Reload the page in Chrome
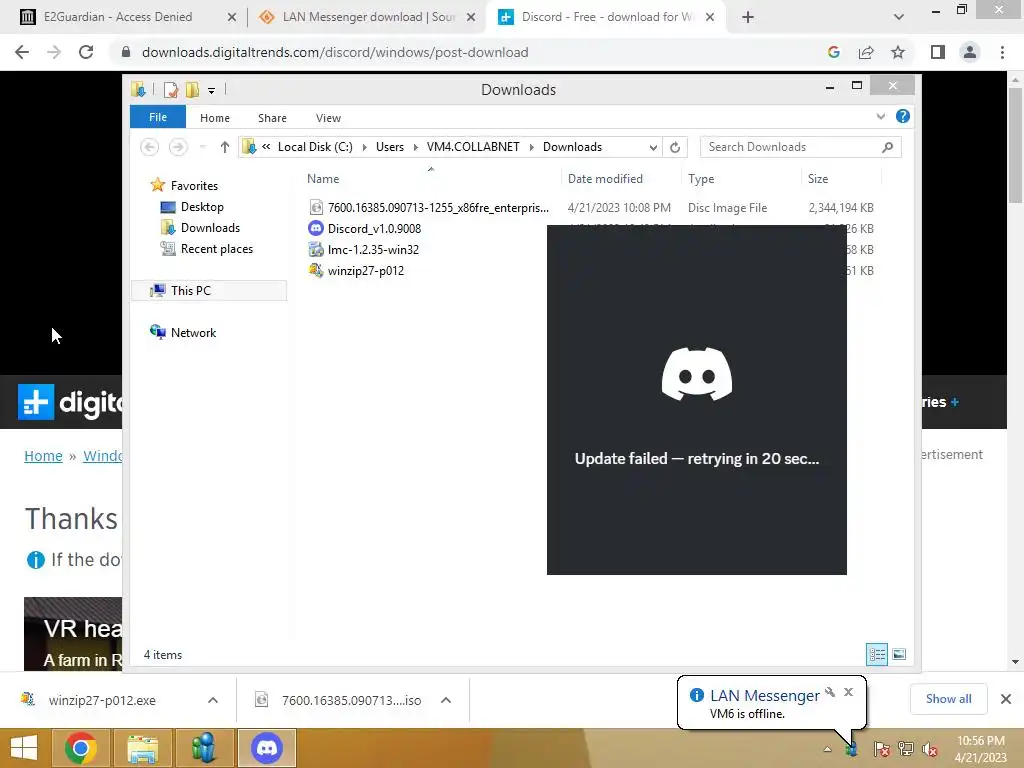The height and width of the screenshot is (768, 1024). point(86,52)
